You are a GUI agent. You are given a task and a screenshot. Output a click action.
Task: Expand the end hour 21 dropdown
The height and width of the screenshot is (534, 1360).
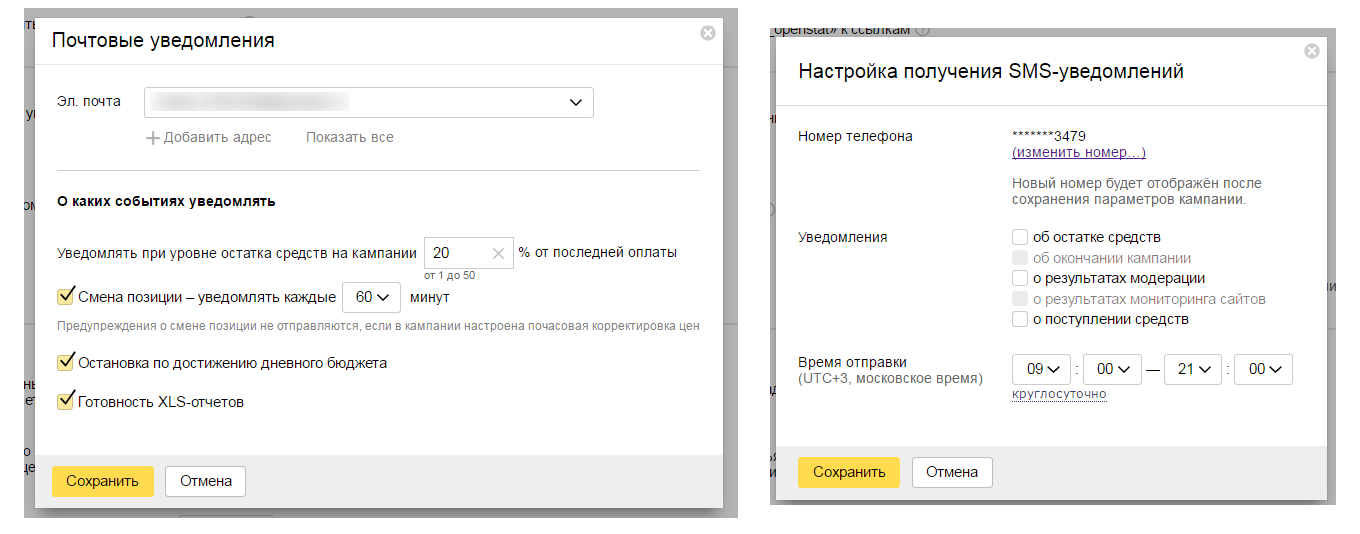[1193, 369]
